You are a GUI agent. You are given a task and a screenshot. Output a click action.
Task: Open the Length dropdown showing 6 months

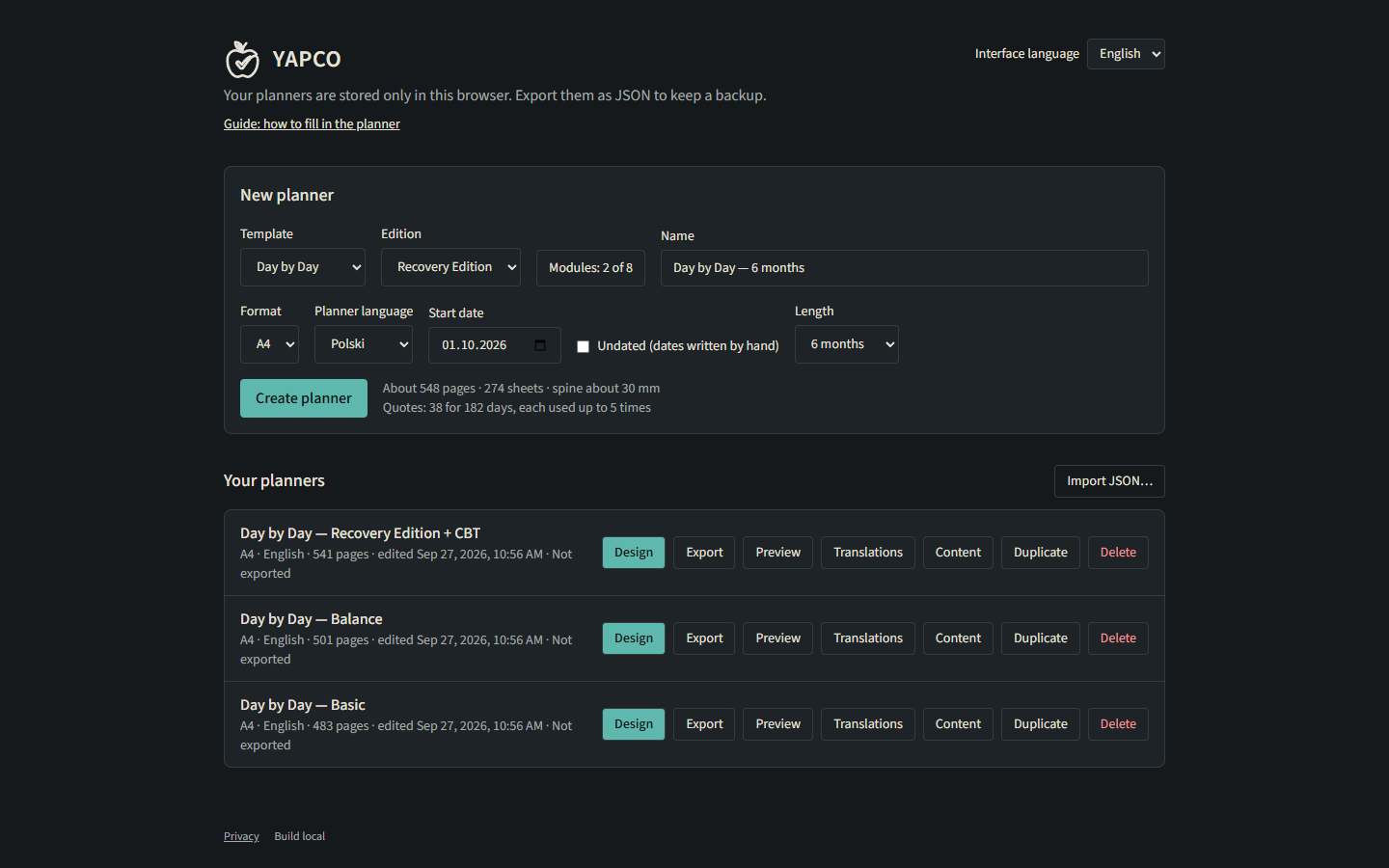(847, 344)
